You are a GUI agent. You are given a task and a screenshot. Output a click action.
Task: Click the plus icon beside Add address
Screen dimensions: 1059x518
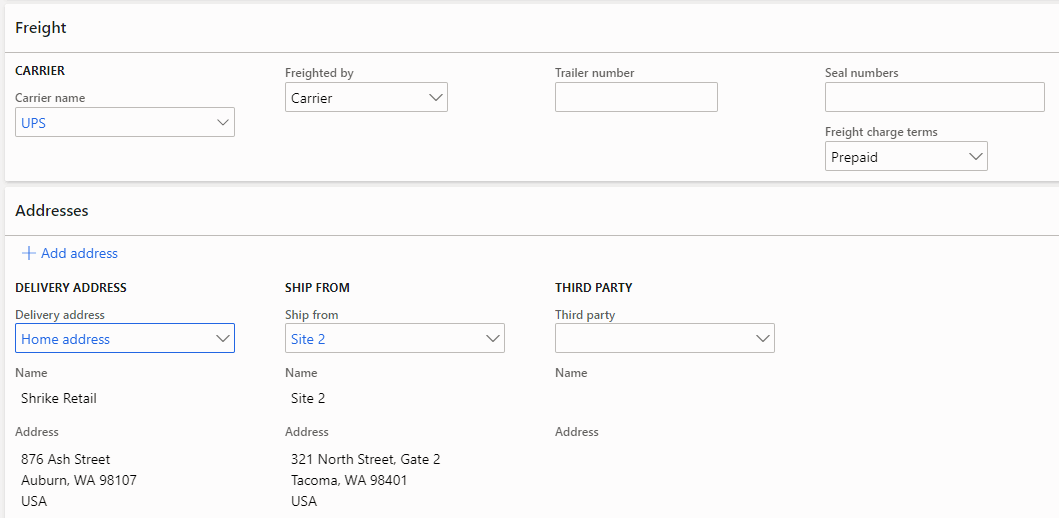28,253
